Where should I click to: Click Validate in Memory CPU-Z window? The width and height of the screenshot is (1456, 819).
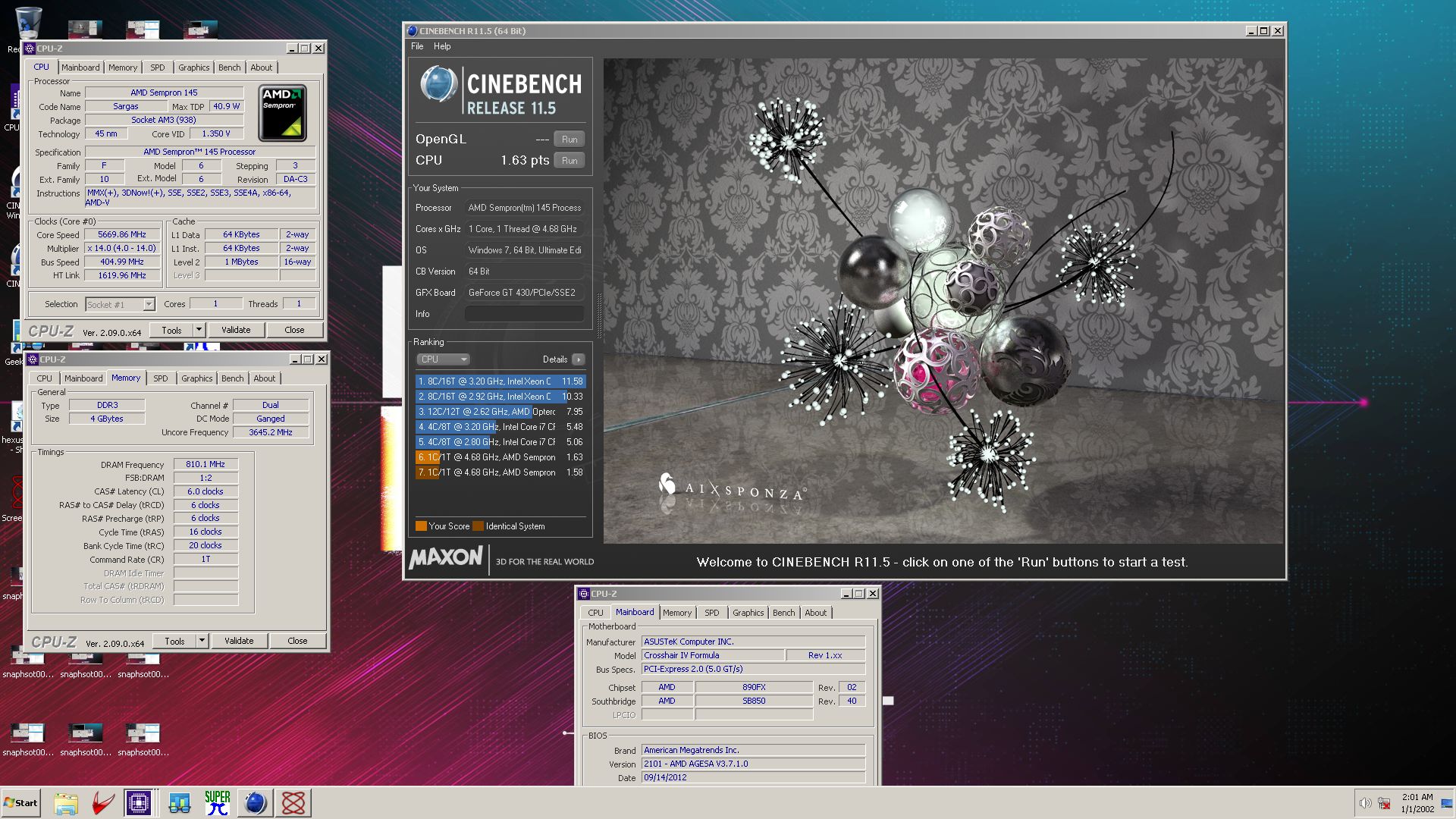pyautogui.click(x=239, y=642)
